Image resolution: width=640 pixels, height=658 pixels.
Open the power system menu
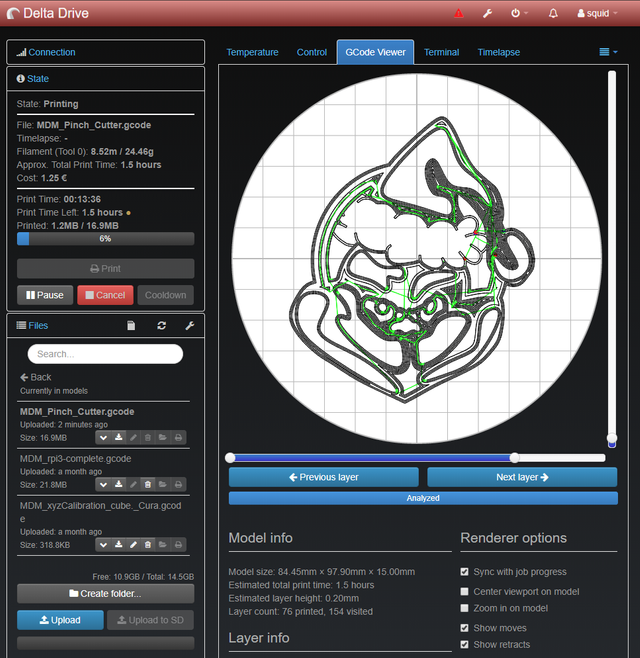click(x=519, y=13)
